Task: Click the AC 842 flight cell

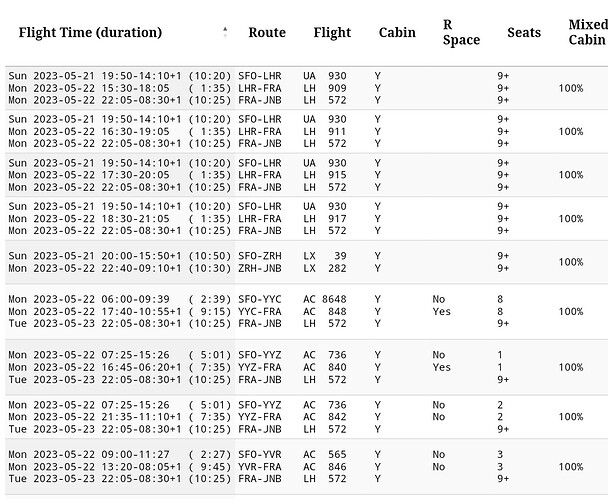Action: (325, 417)
